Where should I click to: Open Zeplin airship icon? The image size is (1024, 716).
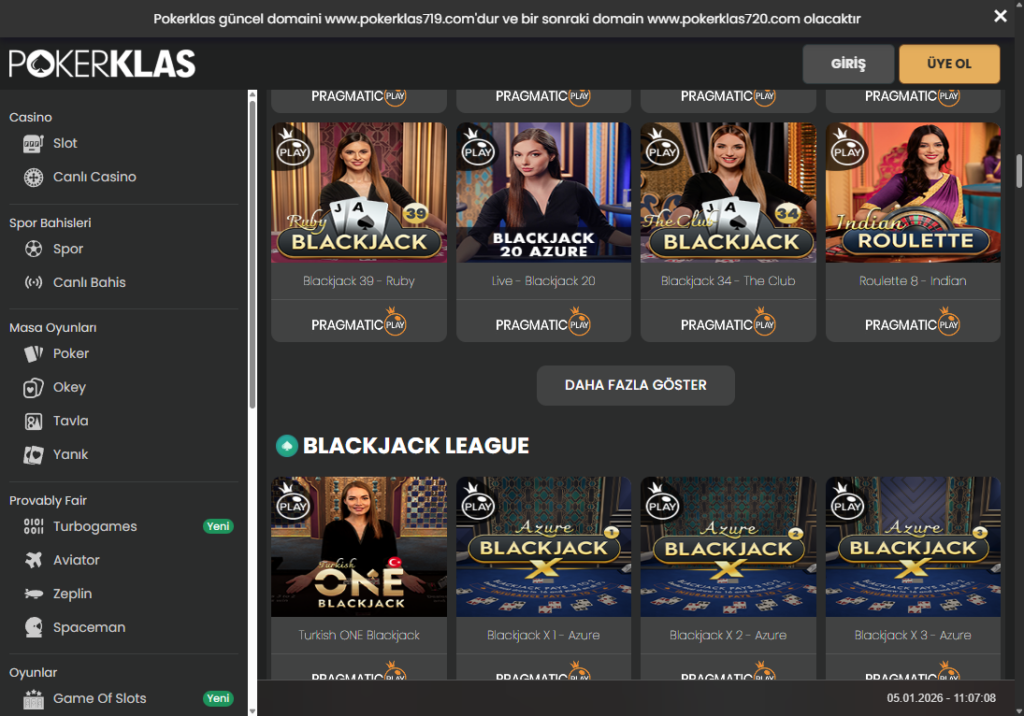(x=33, y=594)
